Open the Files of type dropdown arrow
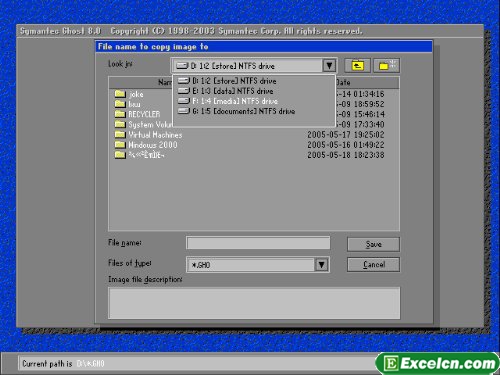 [321, 265]
